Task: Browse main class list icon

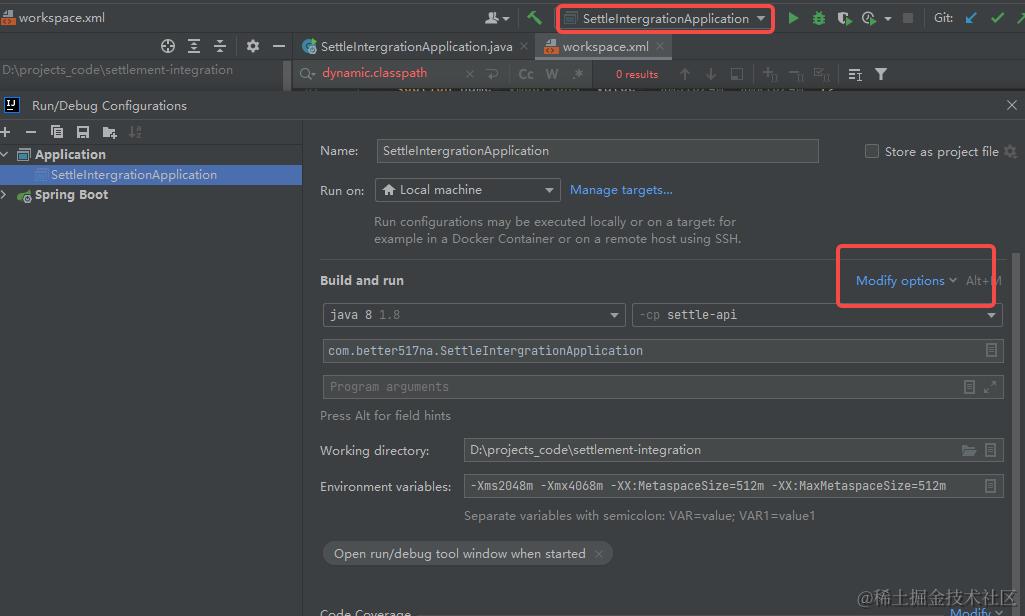Action: (991, 351)
